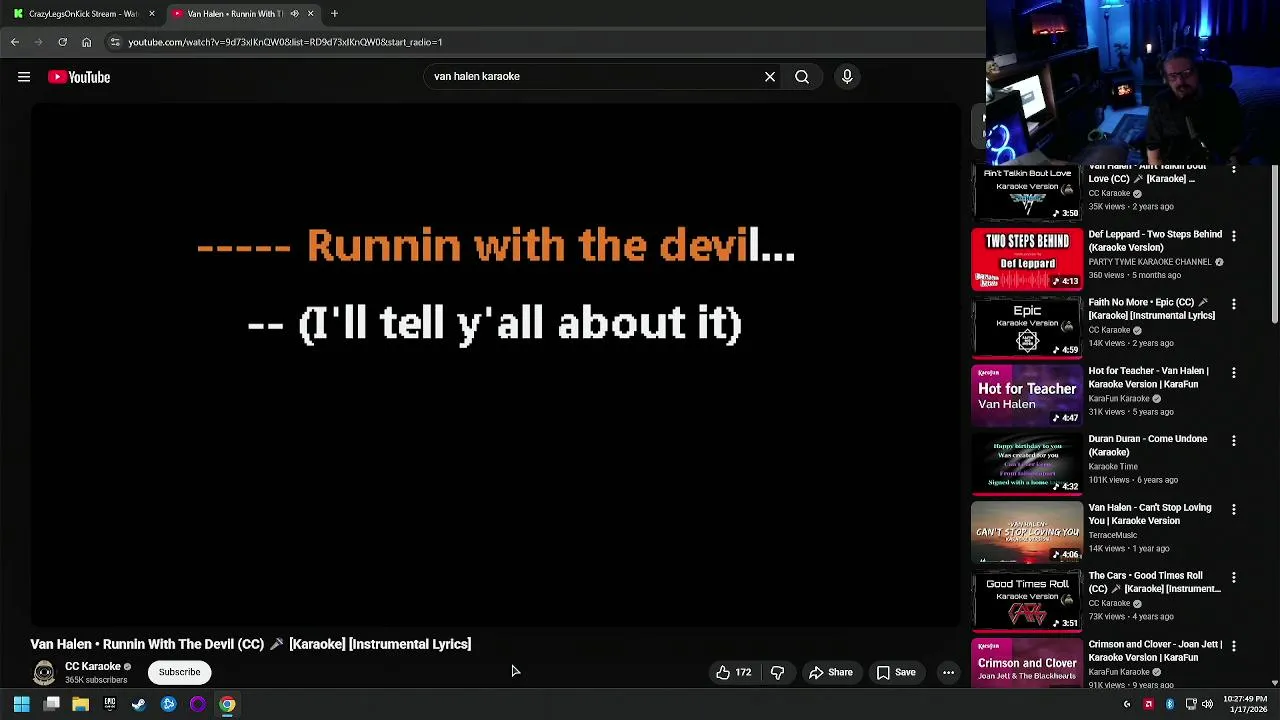Close the Van Halen YouTube tab
This screenshot has width=1280, height=720.
pos(310,14)
